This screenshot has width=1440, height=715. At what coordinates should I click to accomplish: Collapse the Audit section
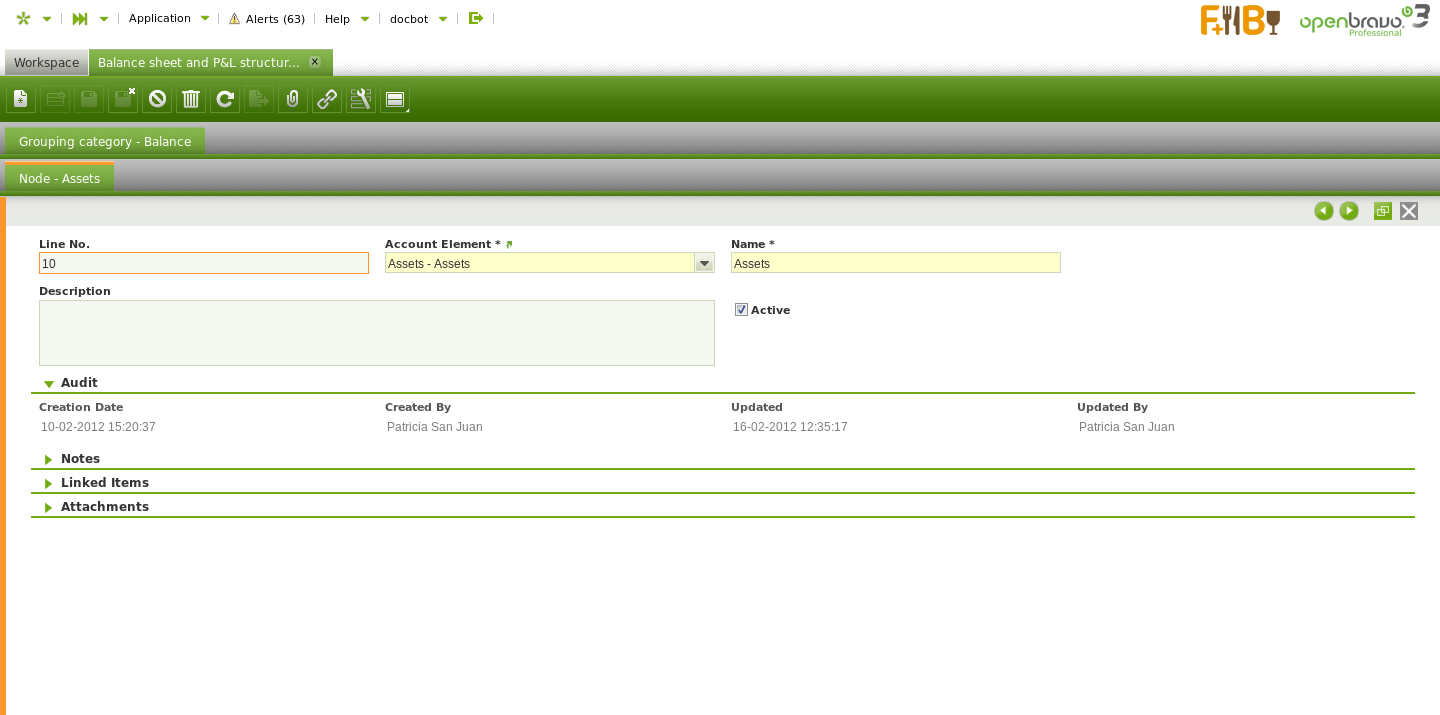[x=49, y=383]
